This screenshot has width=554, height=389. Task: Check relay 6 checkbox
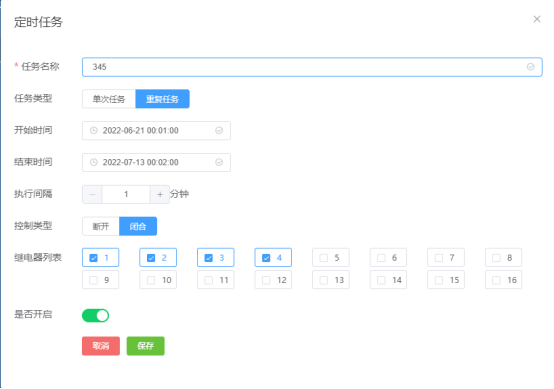click(x=381, y=258)
